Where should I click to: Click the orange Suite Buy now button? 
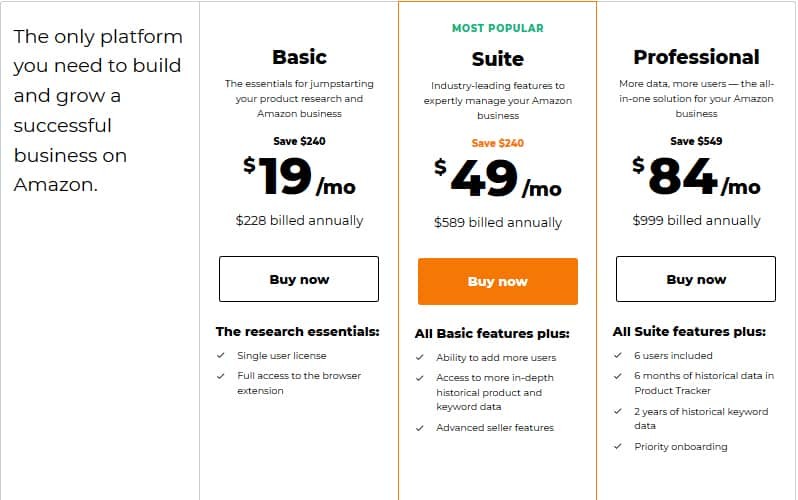498,281
